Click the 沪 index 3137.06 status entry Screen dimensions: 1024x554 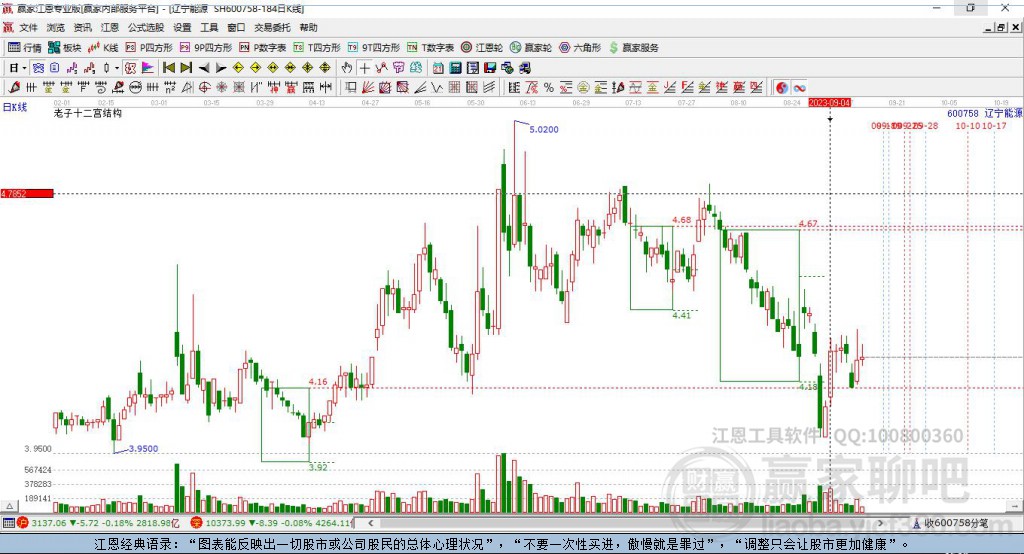coord(97,523)
